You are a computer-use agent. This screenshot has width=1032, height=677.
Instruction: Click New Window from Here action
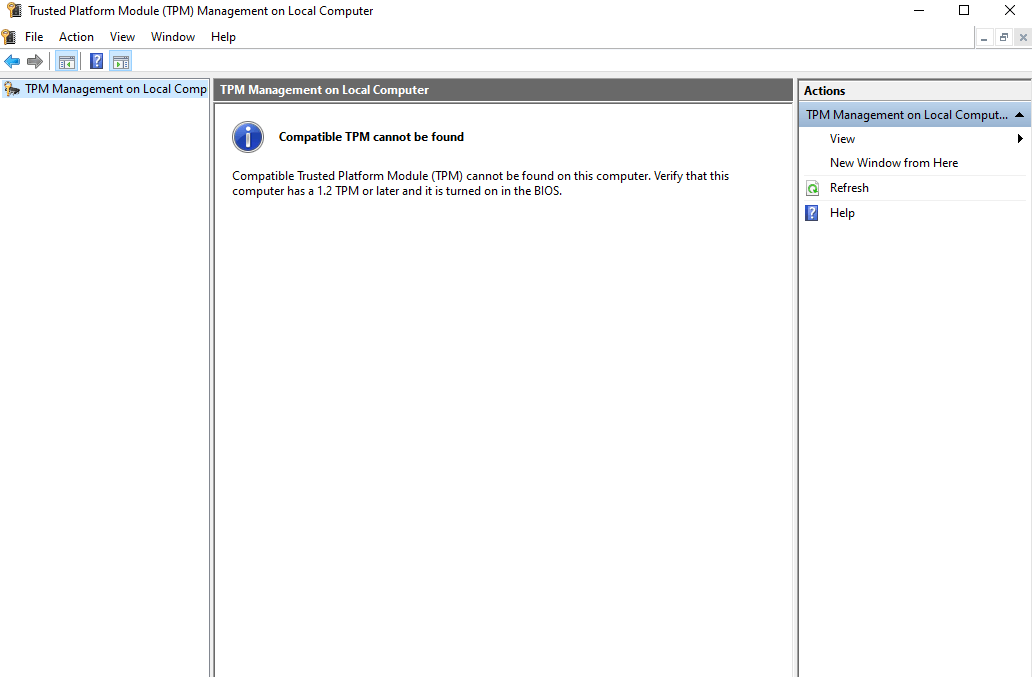893,163
